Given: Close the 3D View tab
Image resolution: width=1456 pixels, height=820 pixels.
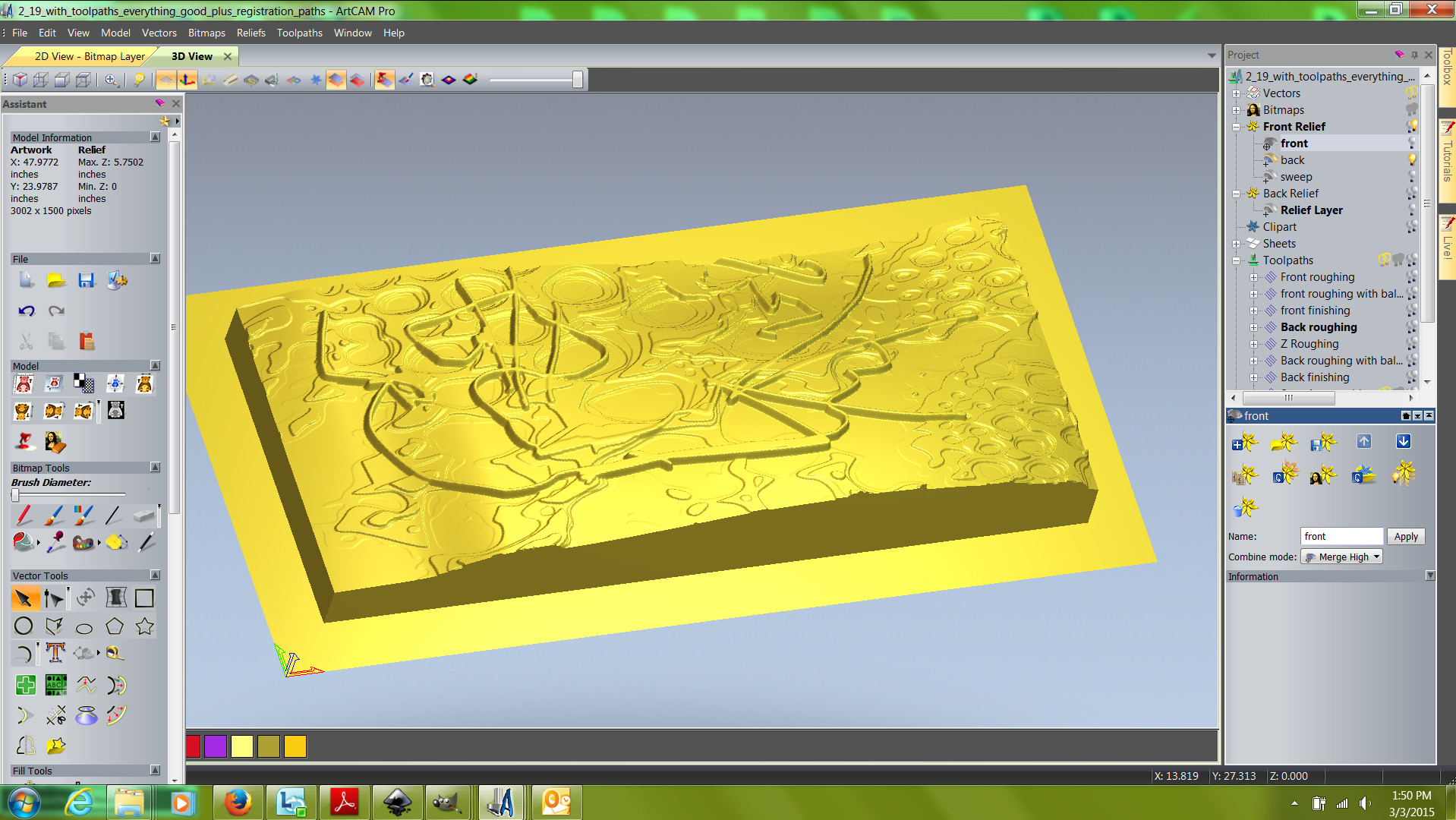Looking at the screenshot, I should [x=227, y=56].
